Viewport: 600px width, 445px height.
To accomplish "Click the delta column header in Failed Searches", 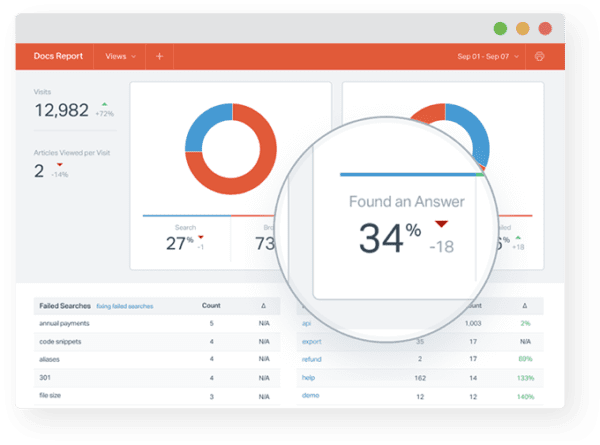I will pyautogui.click(x=263, y=306).
